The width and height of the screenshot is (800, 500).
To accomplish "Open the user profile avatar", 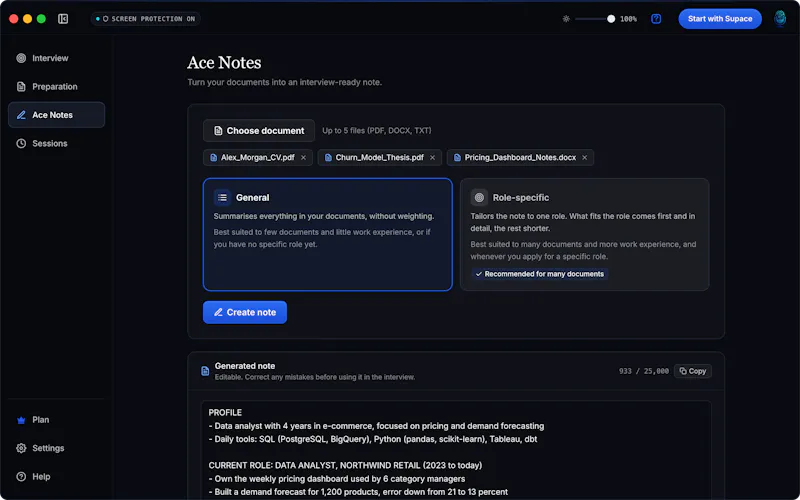I will pos(780,19).
